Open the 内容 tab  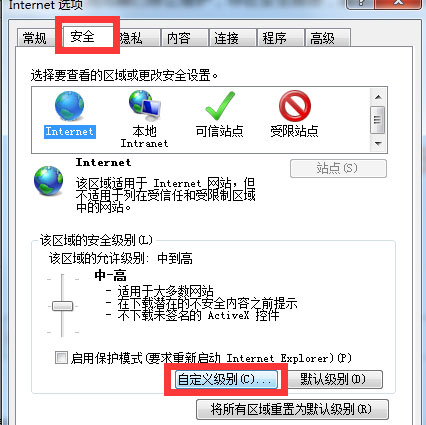pos(185,38)
